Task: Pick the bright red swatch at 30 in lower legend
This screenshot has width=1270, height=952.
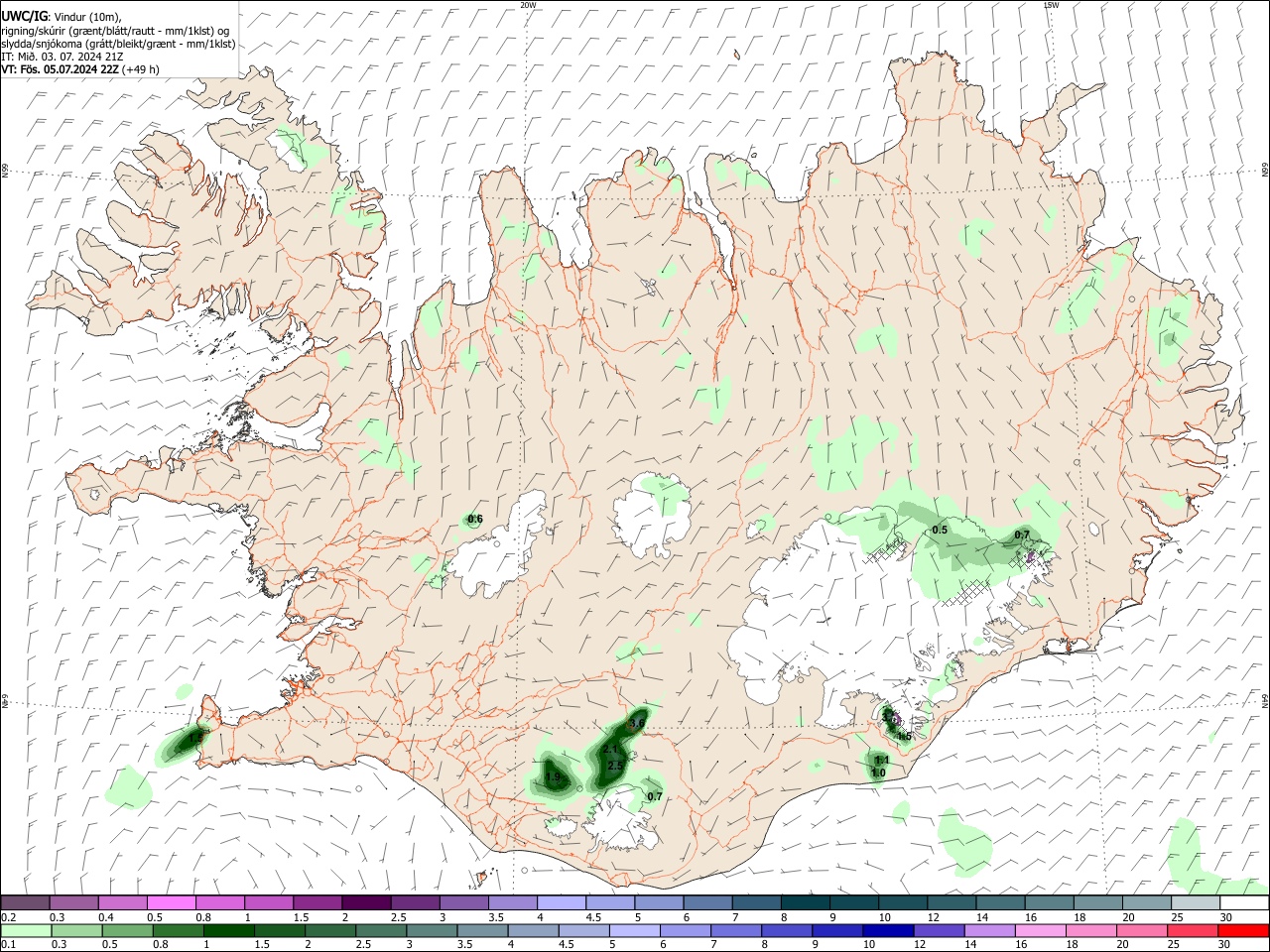Action: tap(1242, 930)
